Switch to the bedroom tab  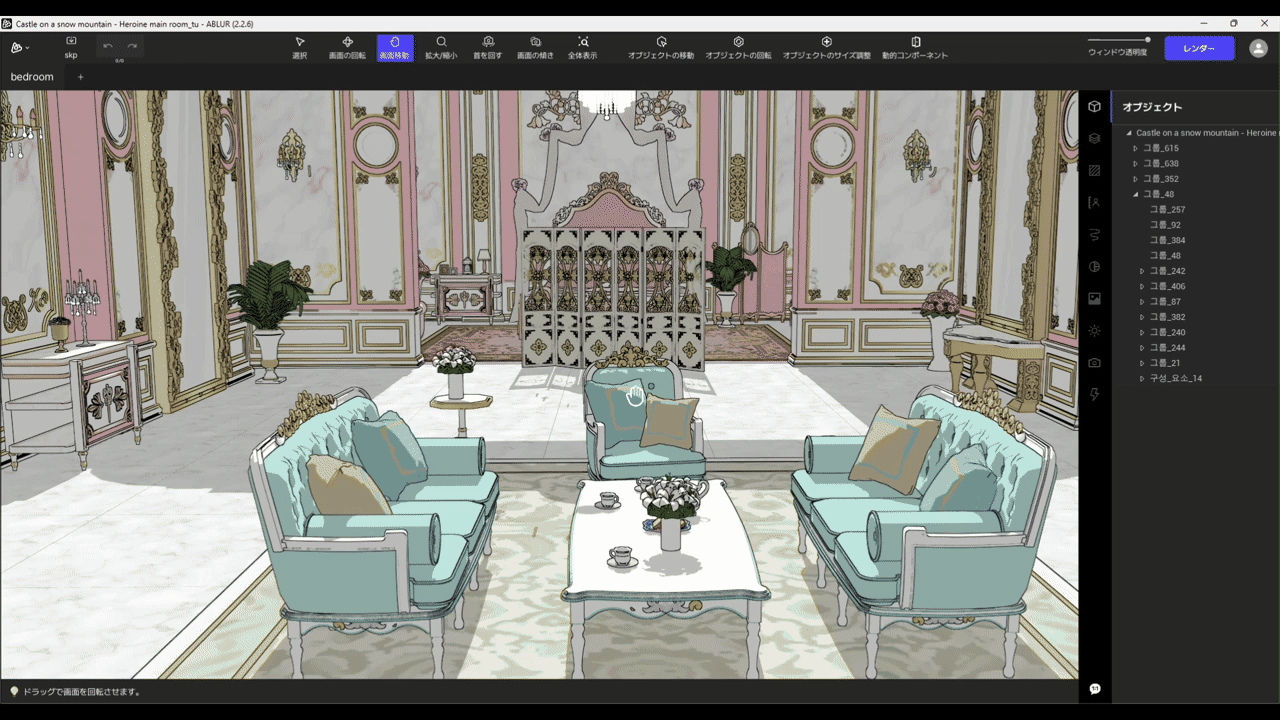pos(32,77)
